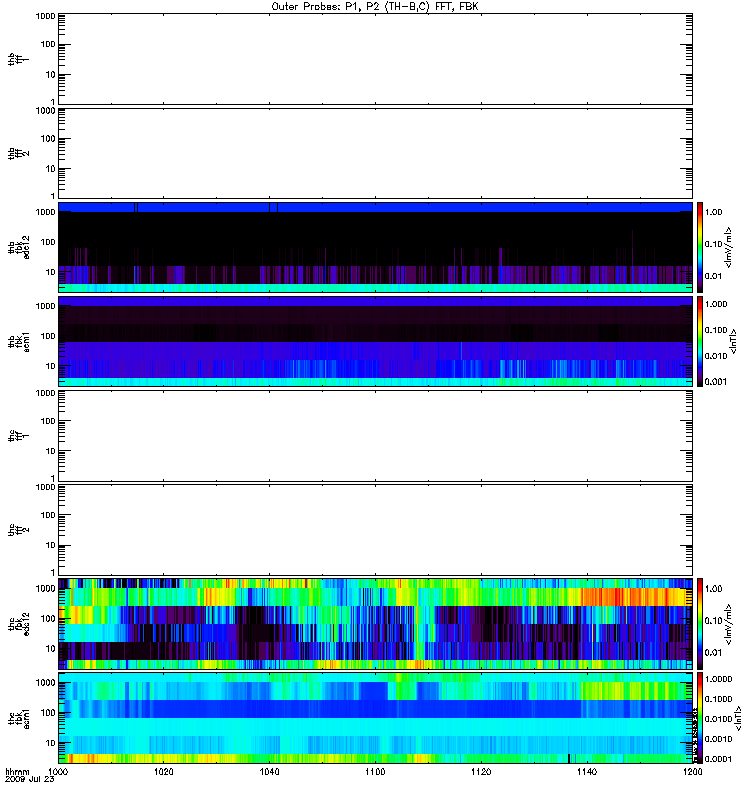750x800 pixels.
Task: Click inside the empty thb fff 1 panel
Action: (x=375, y=59)
